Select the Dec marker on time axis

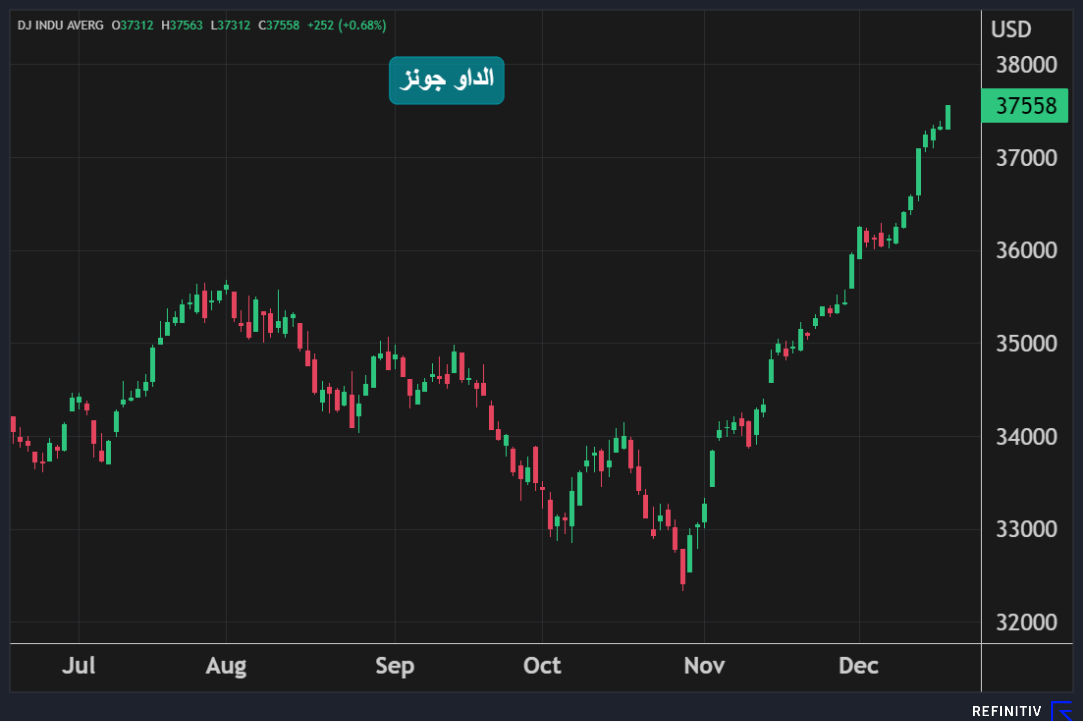click(858, 666)
